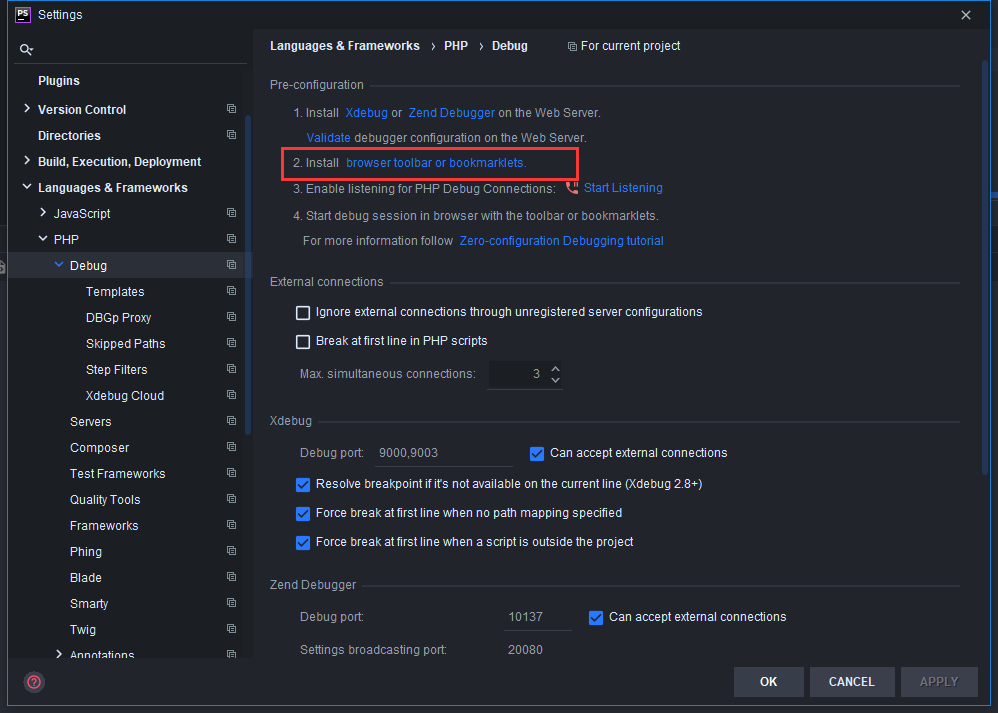Click the project-level icon beside Step Filters
Viewport: 998px width, 713px height.
coord(232,369)
